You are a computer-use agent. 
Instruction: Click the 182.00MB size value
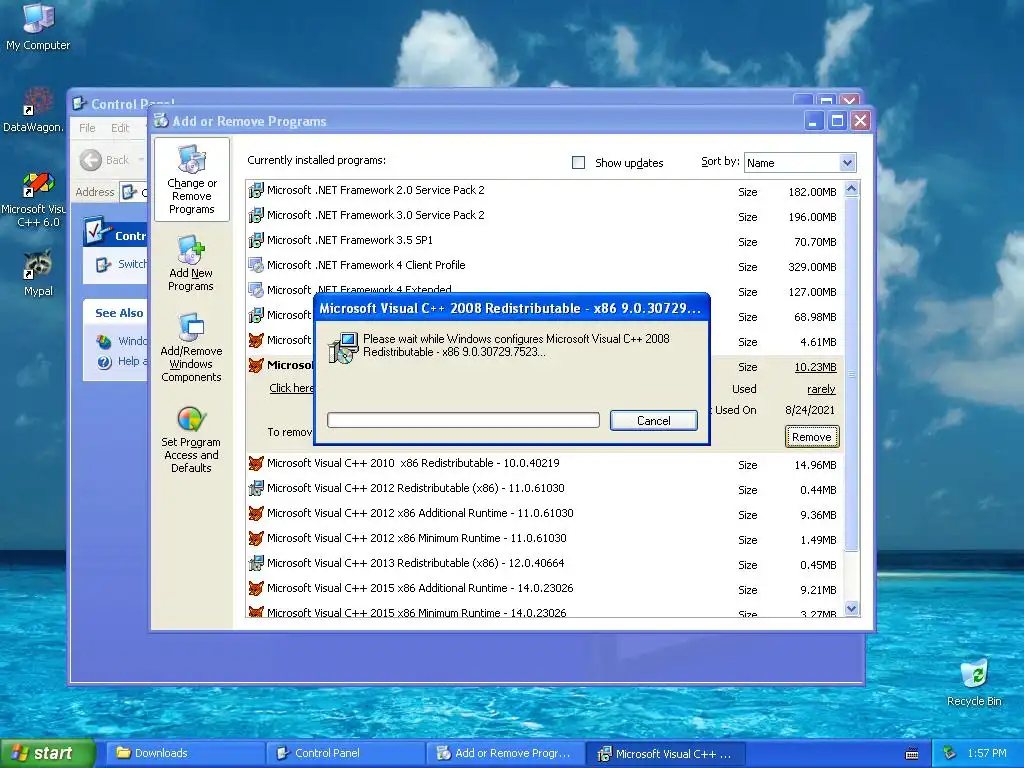[812, 192]
